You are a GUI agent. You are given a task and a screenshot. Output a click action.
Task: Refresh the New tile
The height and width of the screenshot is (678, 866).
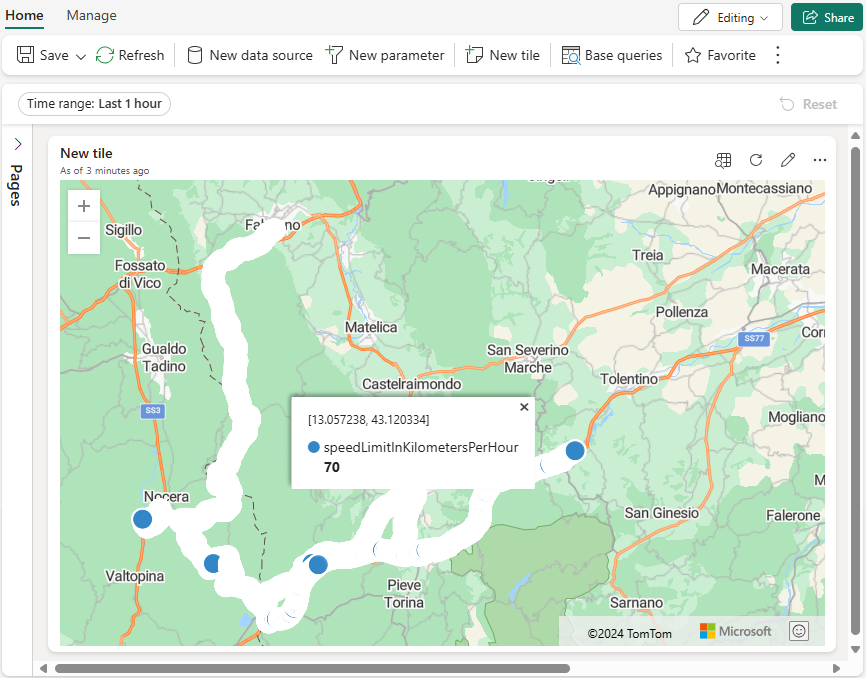(756, 160)
